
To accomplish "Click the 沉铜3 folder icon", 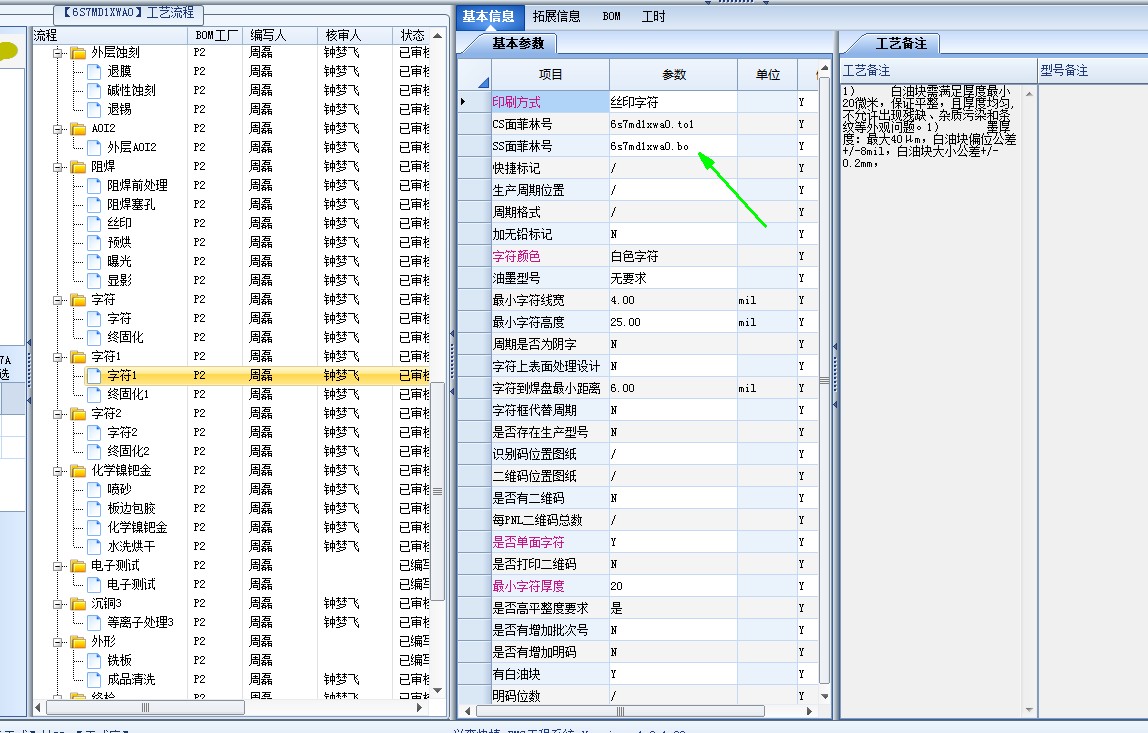I will click(x=78, y=604).
